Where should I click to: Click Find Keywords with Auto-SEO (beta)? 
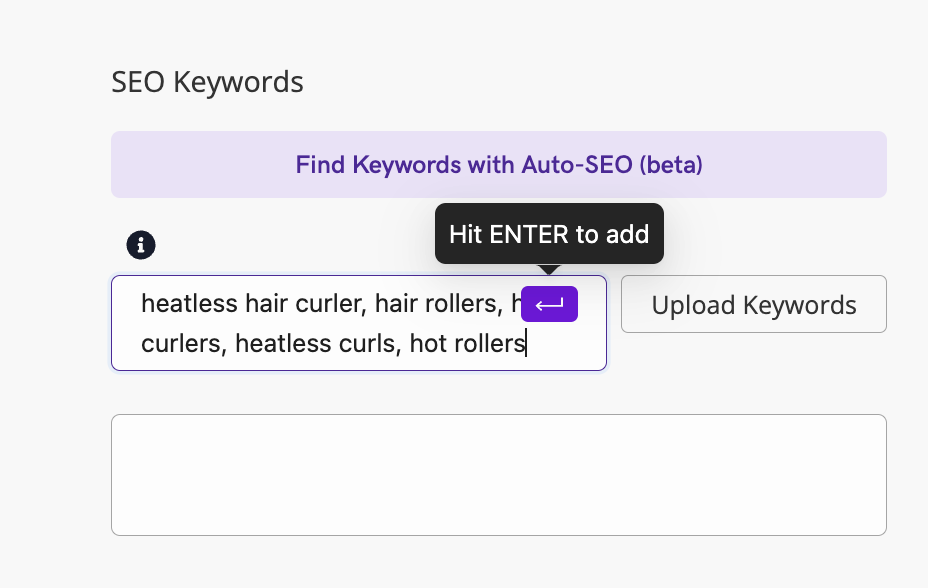[x=498, y=164]
